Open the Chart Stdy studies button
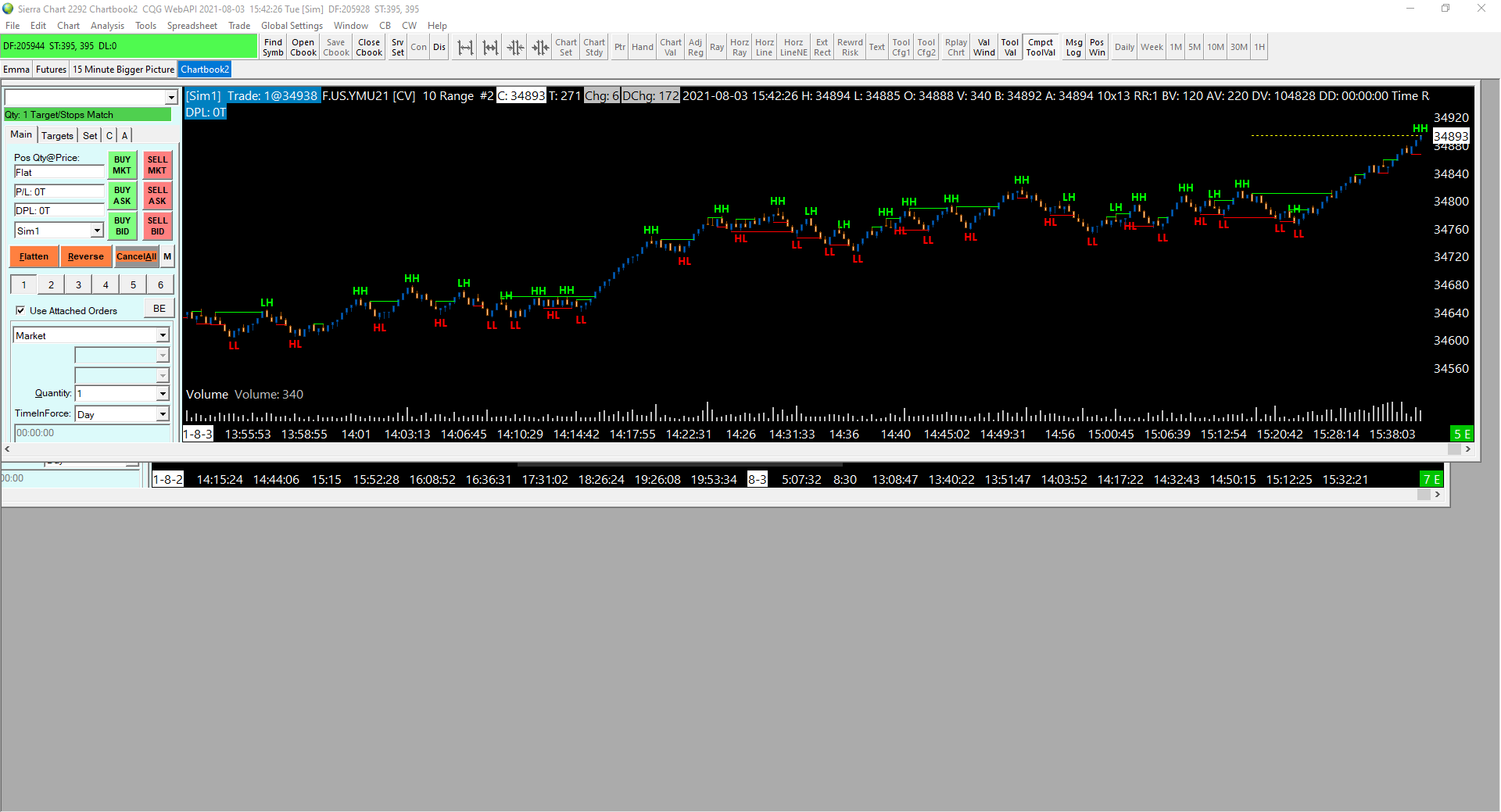This screenshot has height=812, width=1501. click(x=593, y=48)
